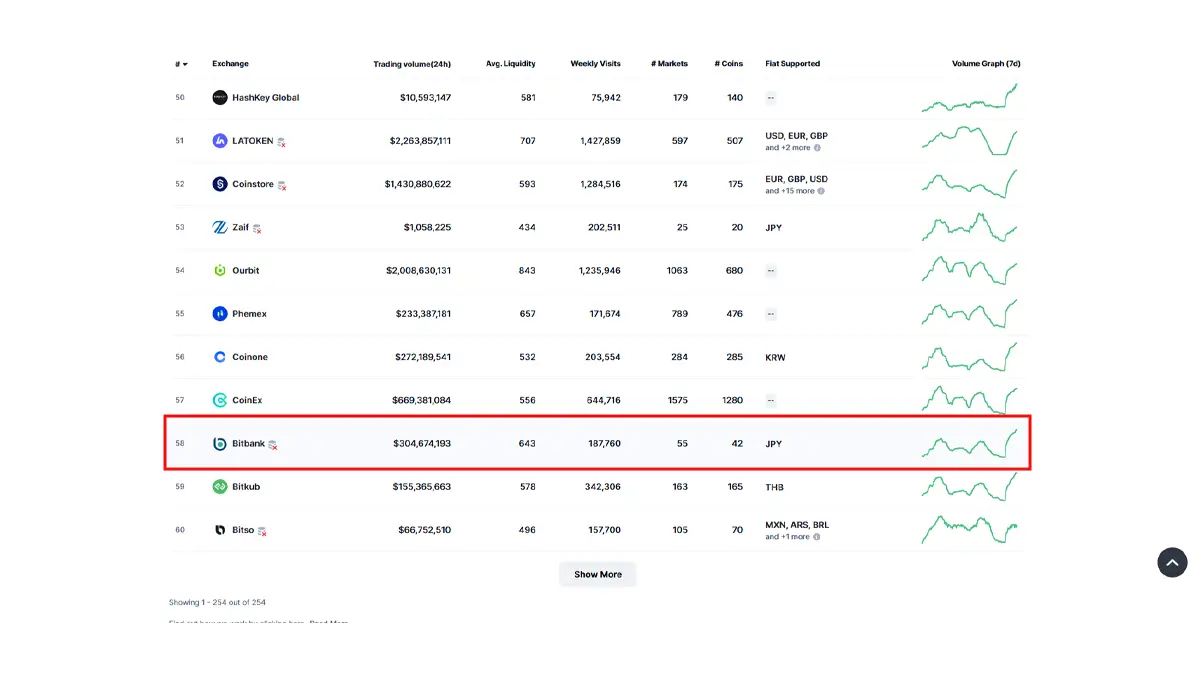This screenshot has width=1200, height=675.
Task: Click the badge icon next to LATOKEN
Action: (282, 142)
